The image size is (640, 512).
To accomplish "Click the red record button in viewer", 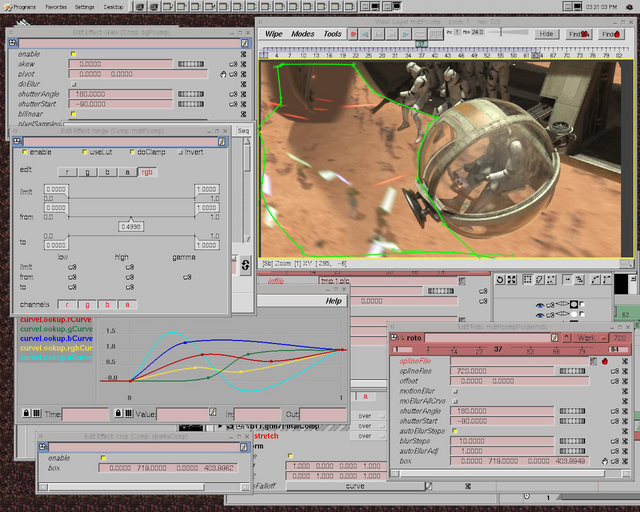I will click(354, 34).
